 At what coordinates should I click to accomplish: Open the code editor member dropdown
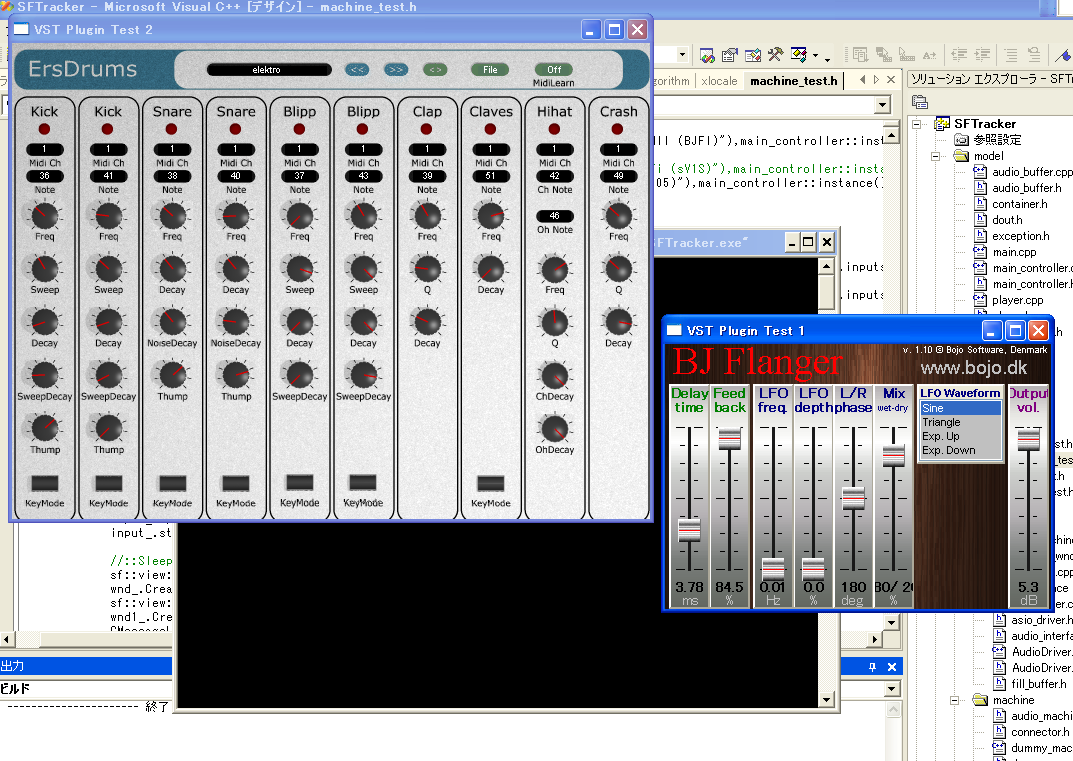click(882, 105)
